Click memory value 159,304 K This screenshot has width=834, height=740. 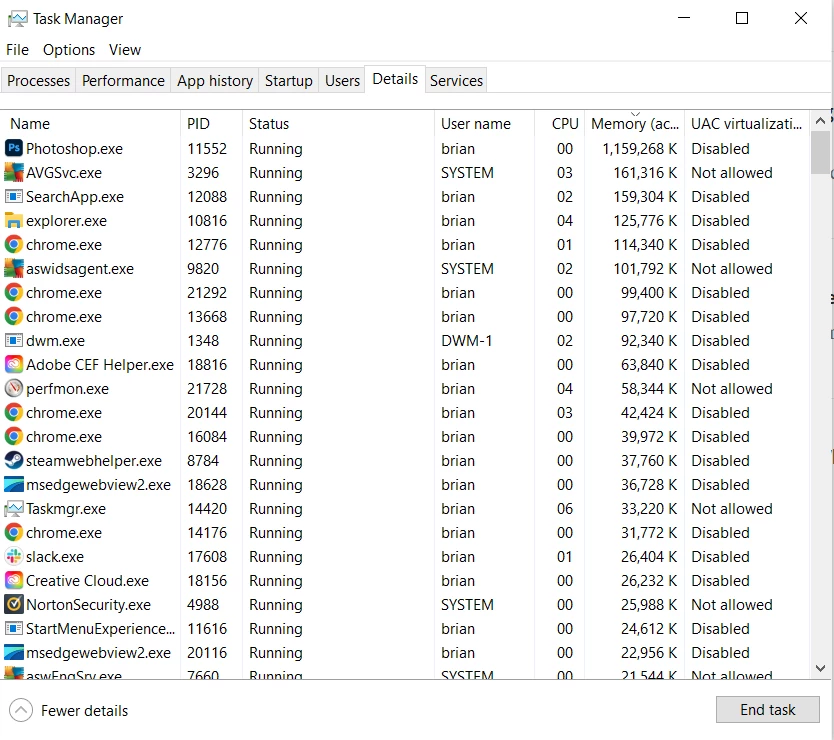tap(645, 196)
